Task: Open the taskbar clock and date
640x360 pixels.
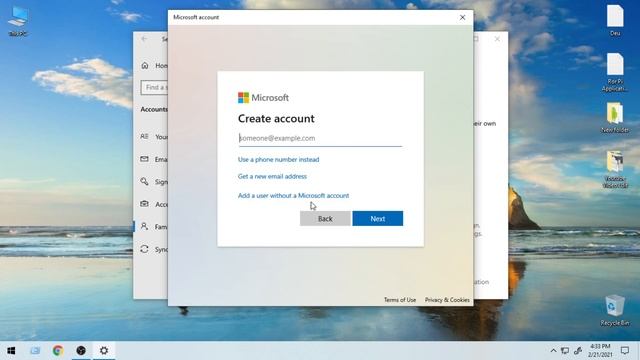Action: (x=600, y=351)
